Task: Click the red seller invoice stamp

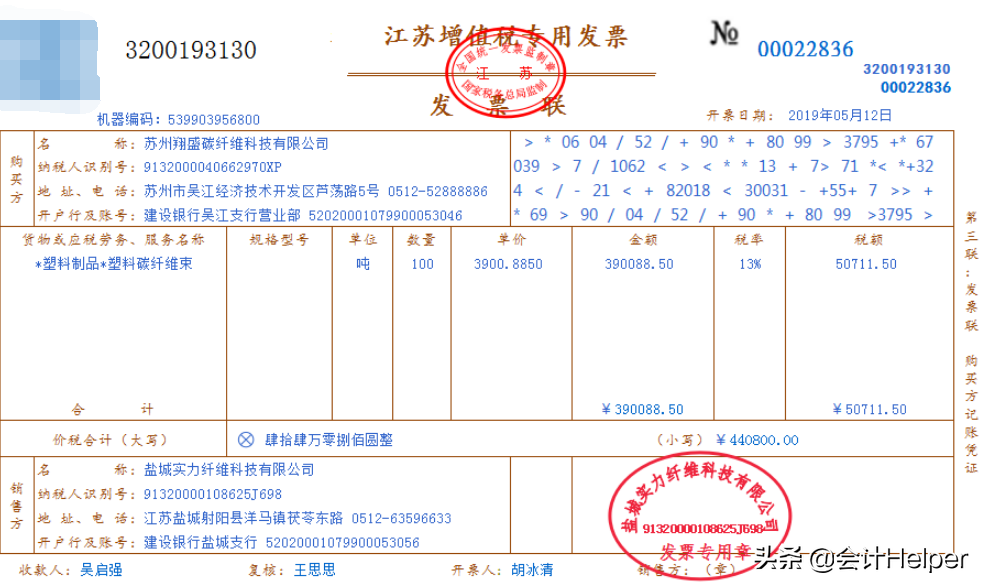Action: (699, 516)
